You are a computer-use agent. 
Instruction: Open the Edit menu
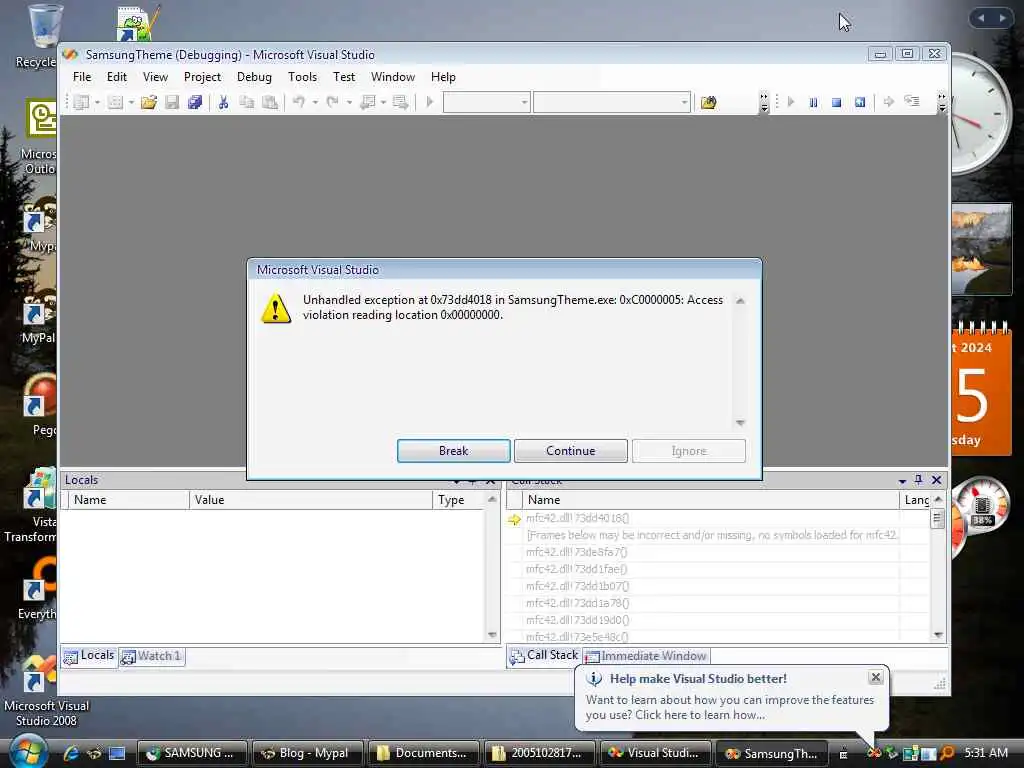(117, 77)
